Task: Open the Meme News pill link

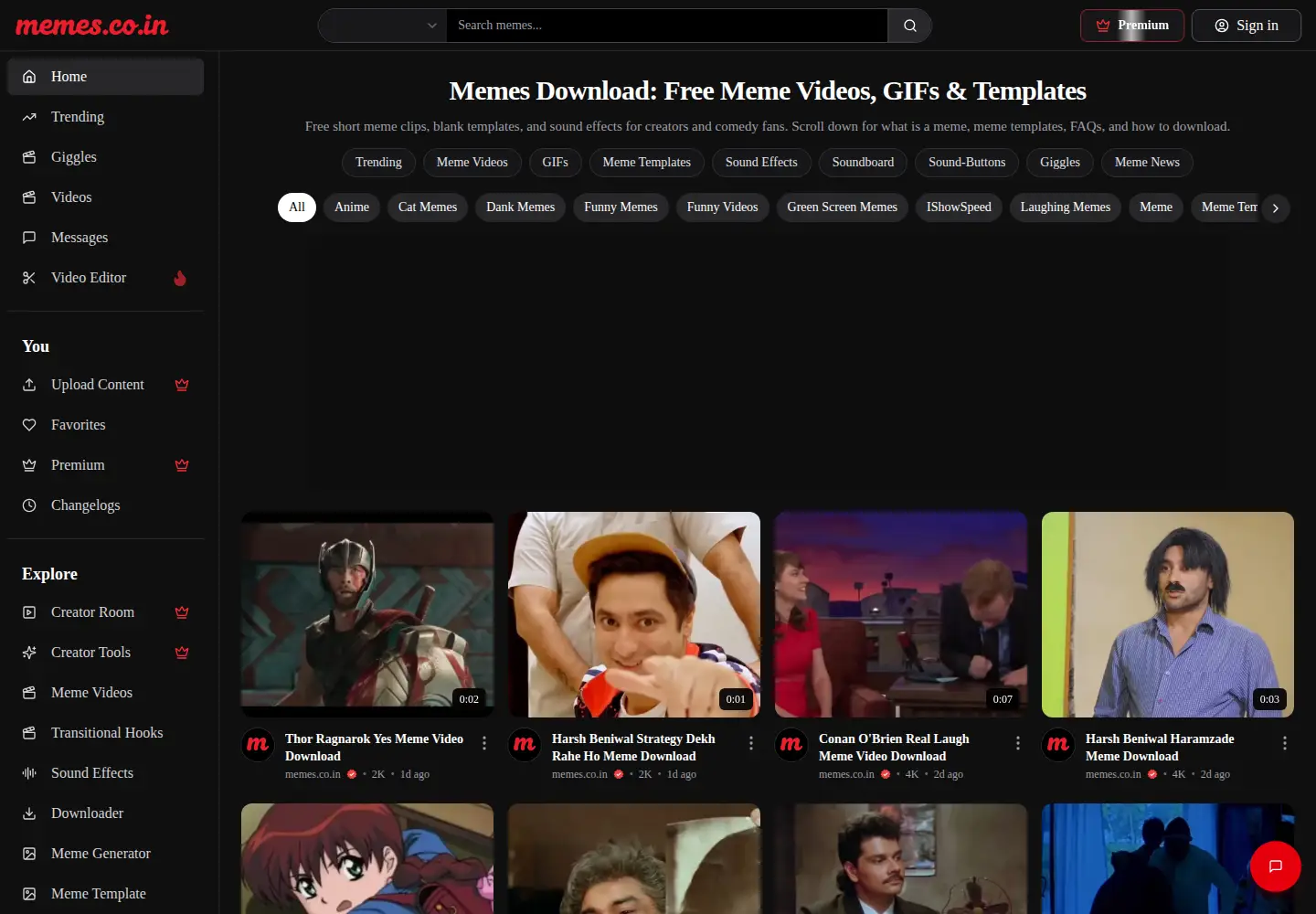Action: [1147, 163]
